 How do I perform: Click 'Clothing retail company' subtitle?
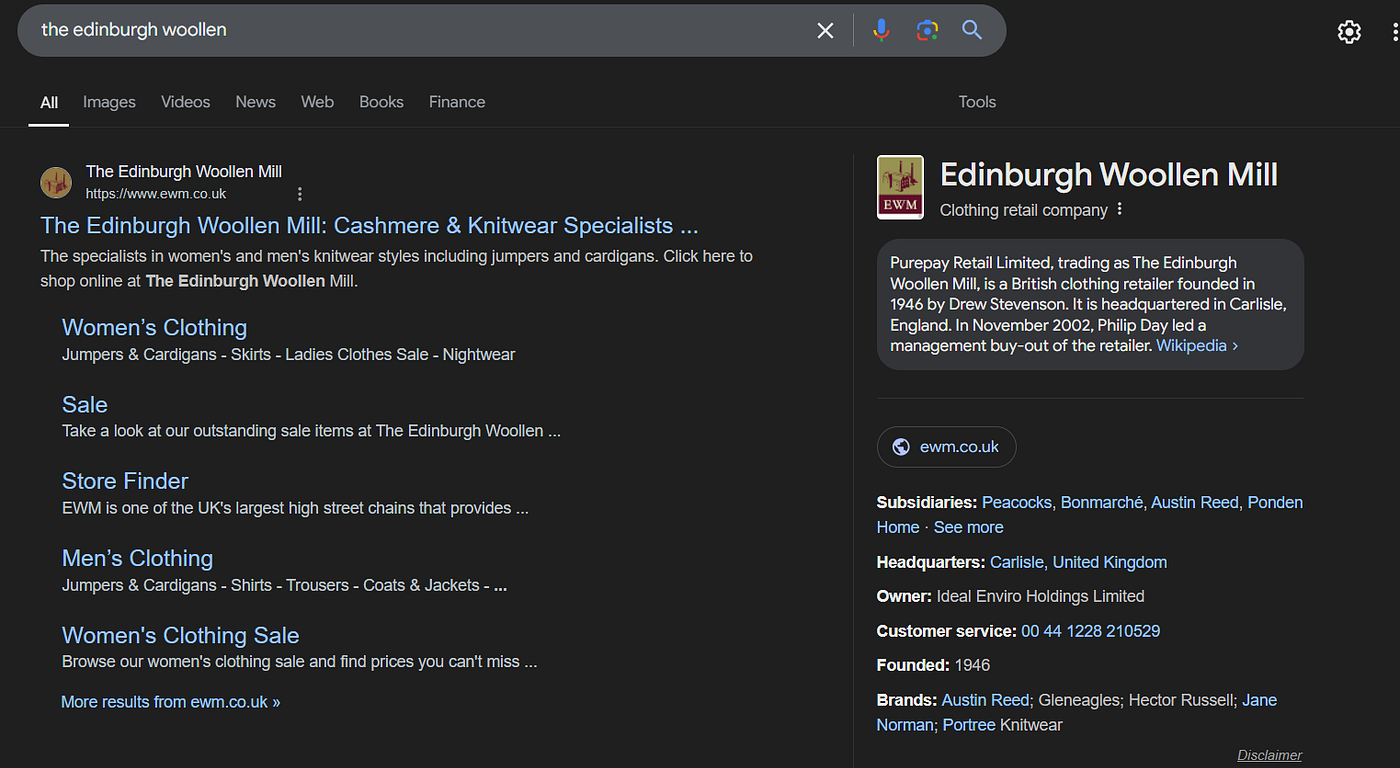pos(1023,211)
